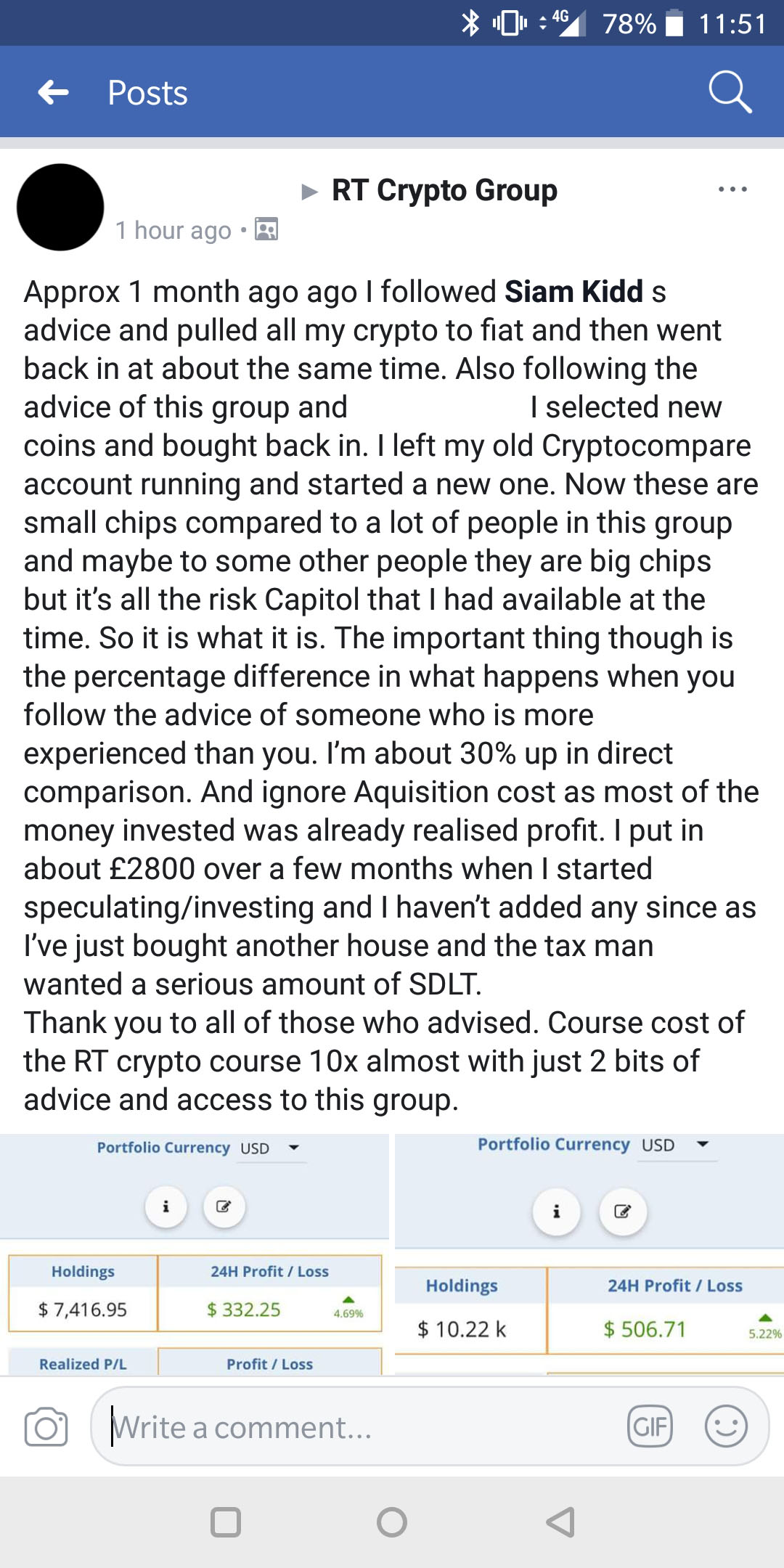Open search with magnifier icon
This screenshot has width=784, height=1568.
(x=729, y=92)
